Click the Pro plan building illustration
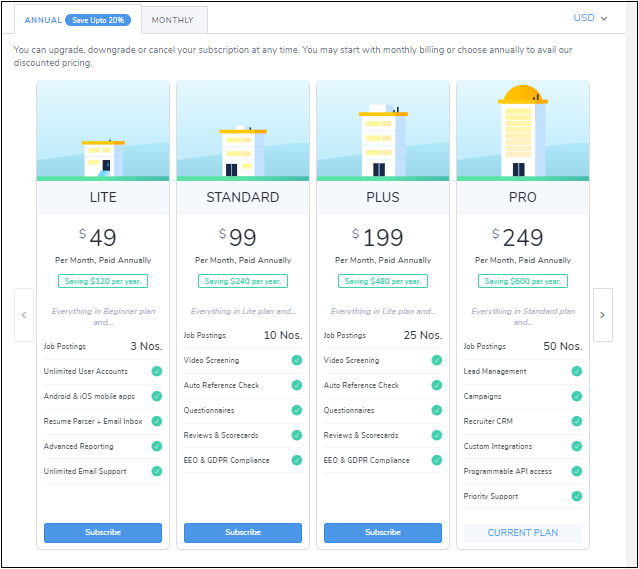The height and width of the screenshot is (569, 639). (523, 130)
